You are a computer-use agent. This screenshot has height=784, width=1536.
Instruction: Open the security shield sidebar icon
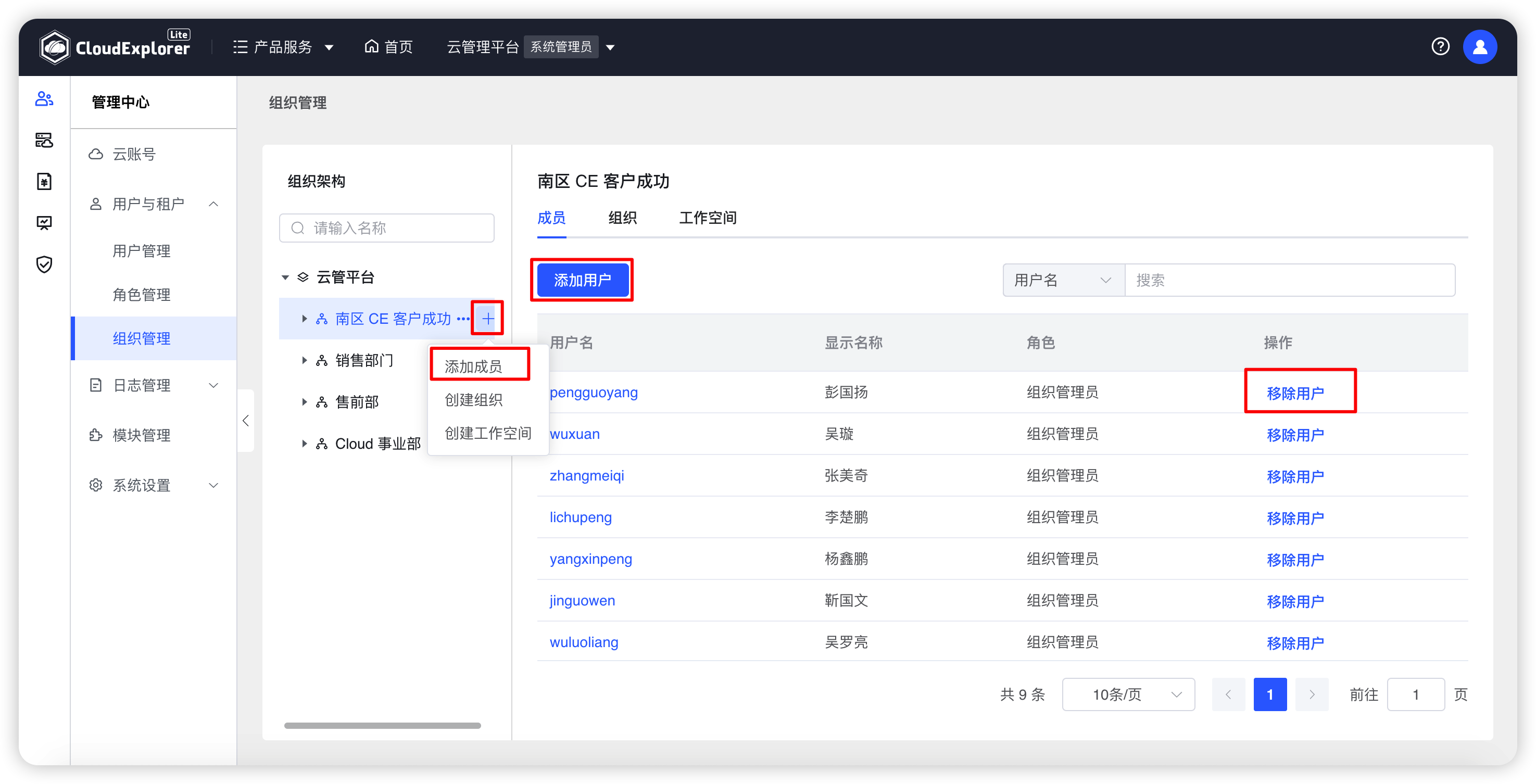point(44,264)
